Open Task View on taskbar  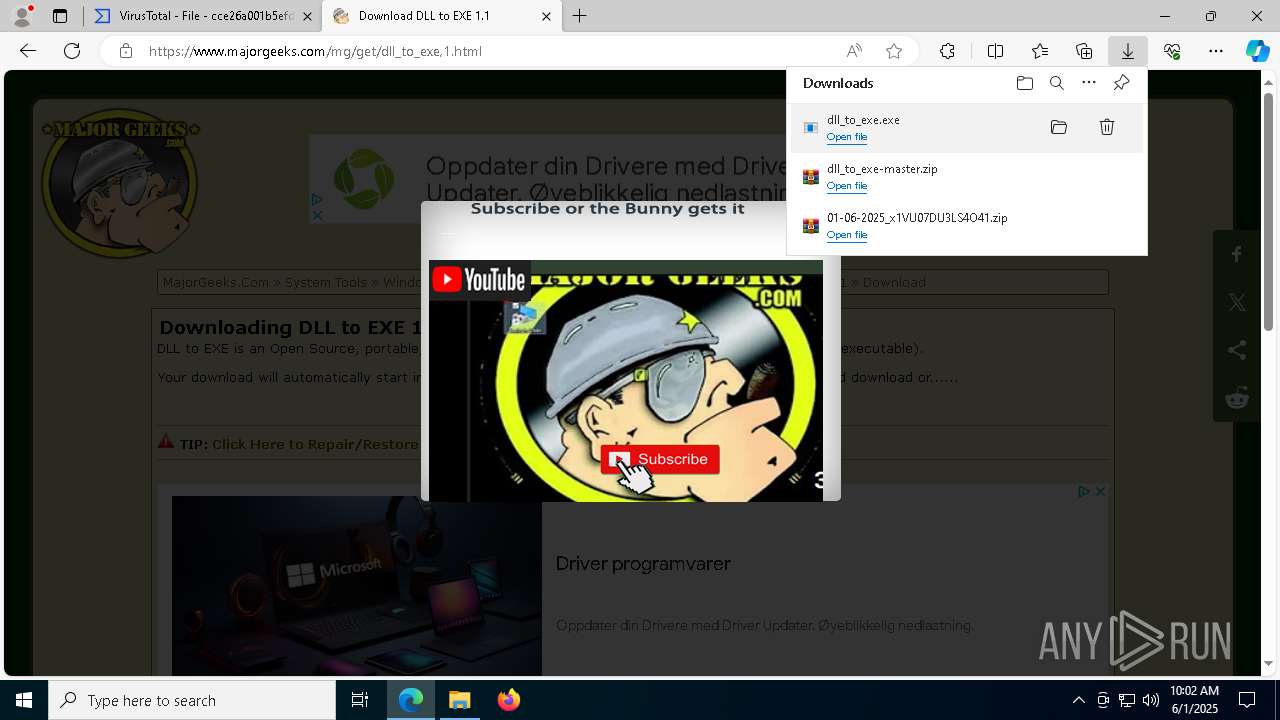[360, 700]
